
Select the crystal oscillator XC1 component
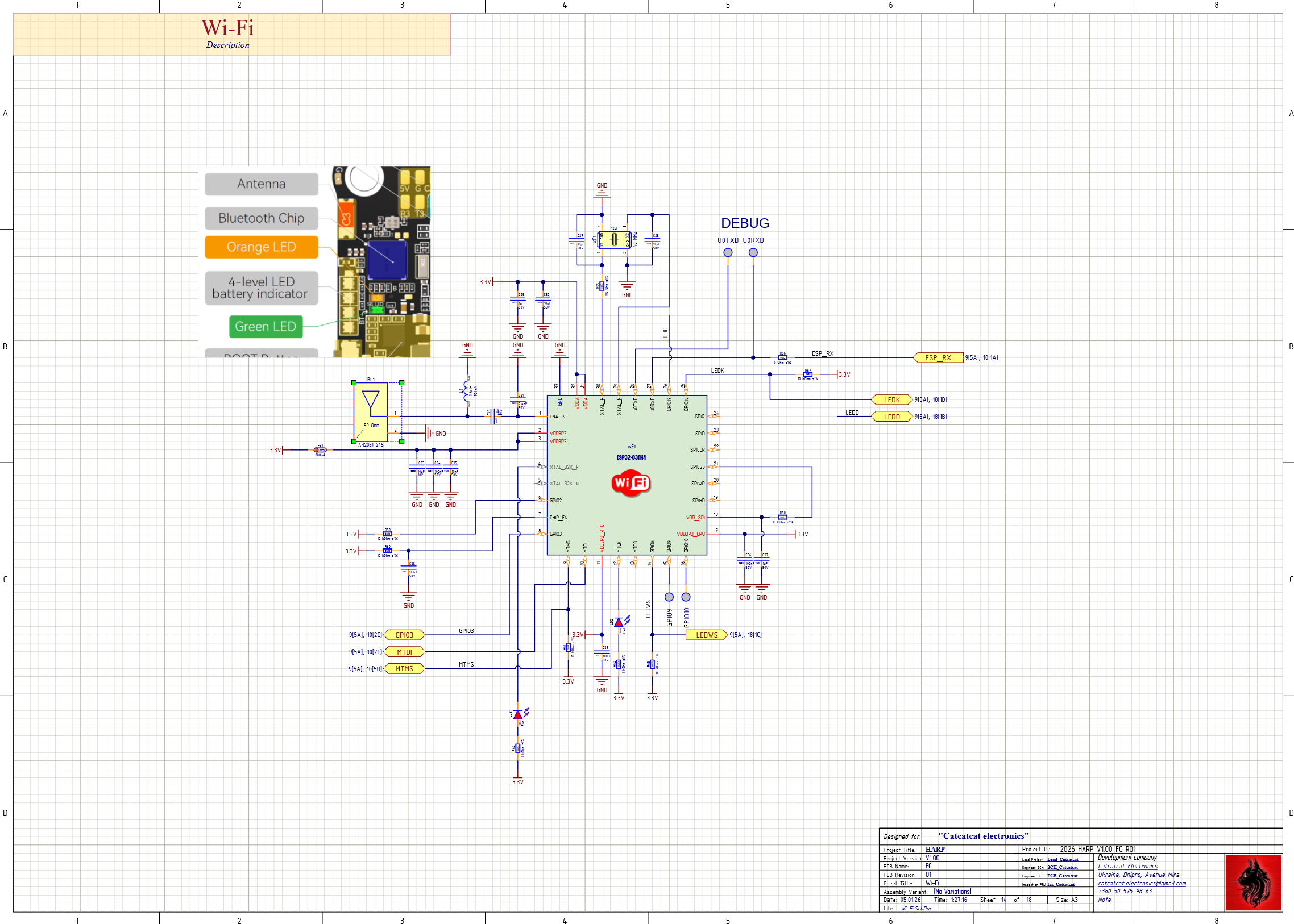point(614,240)
